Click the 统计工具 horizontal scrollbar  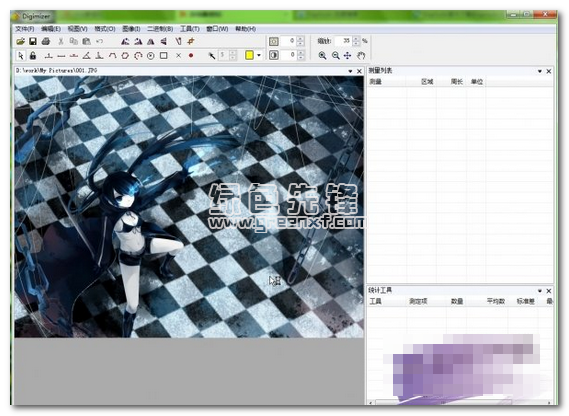[x=459, y=403]
